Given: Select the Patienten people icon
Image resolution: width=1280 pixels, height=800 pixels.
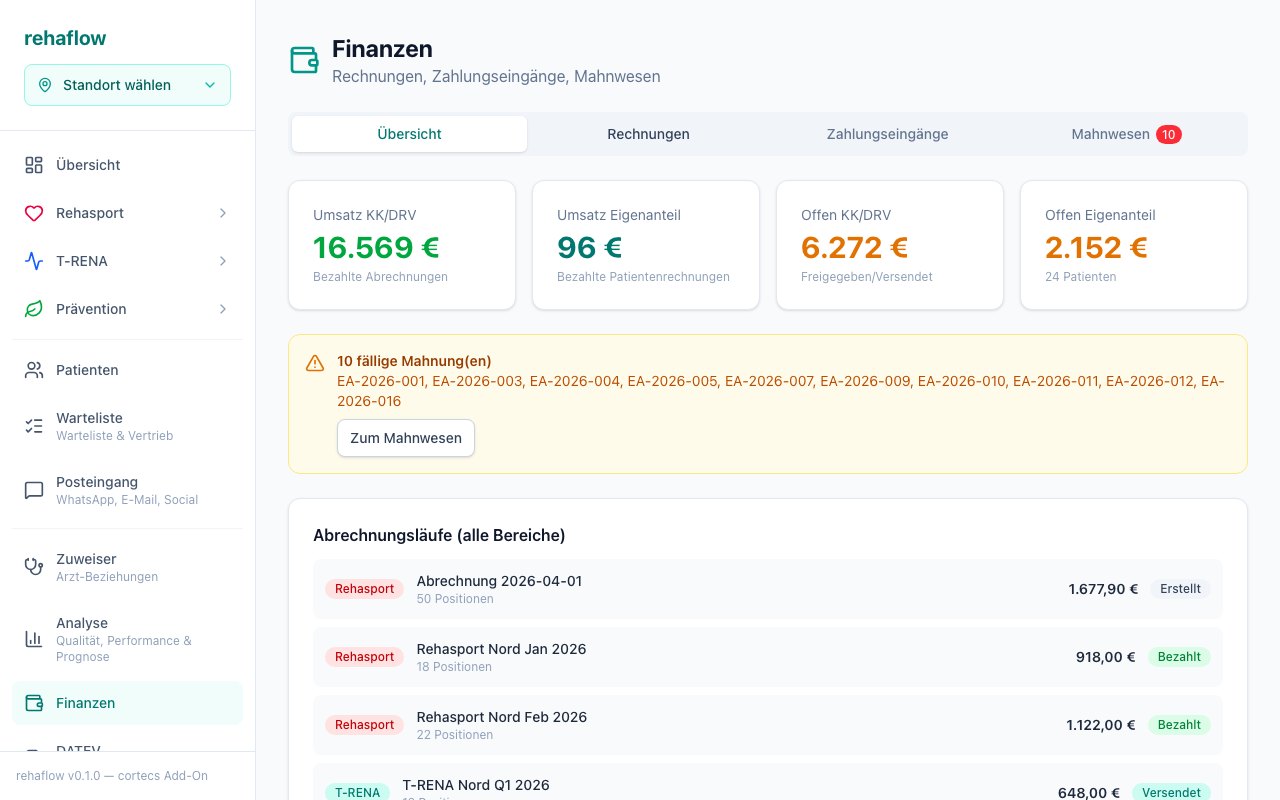Looking at the screenshot, I should 33,370.
